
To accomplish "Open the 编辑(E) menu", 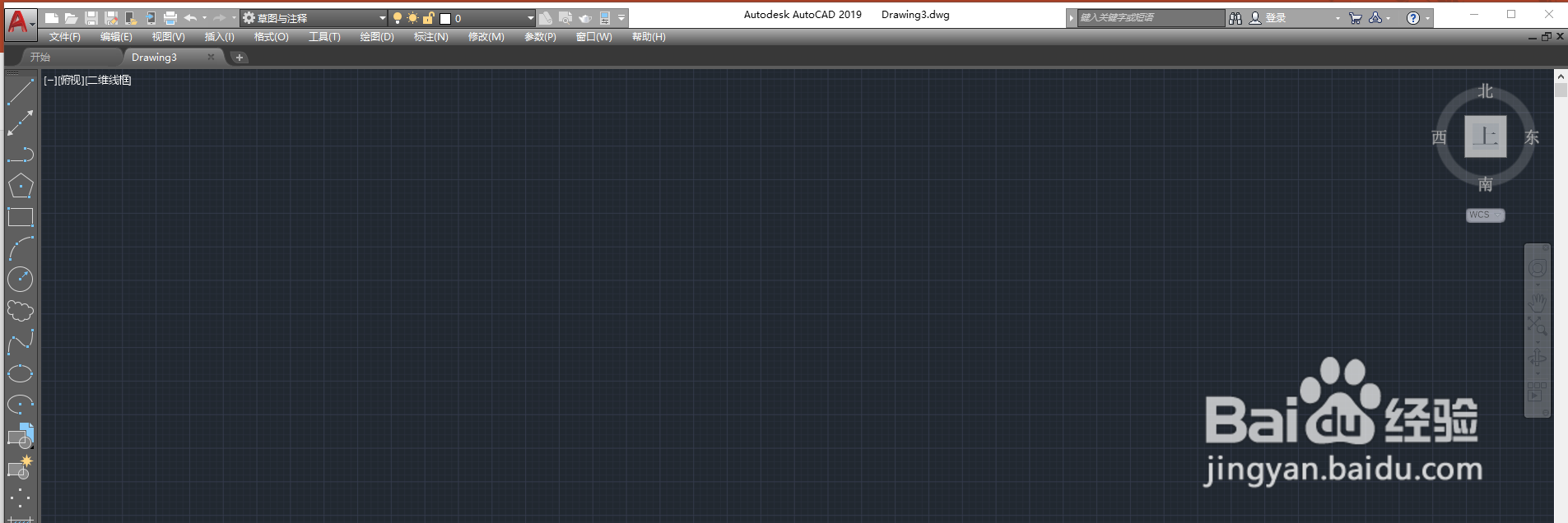I will pyautogui.click(x=116, y=37).
